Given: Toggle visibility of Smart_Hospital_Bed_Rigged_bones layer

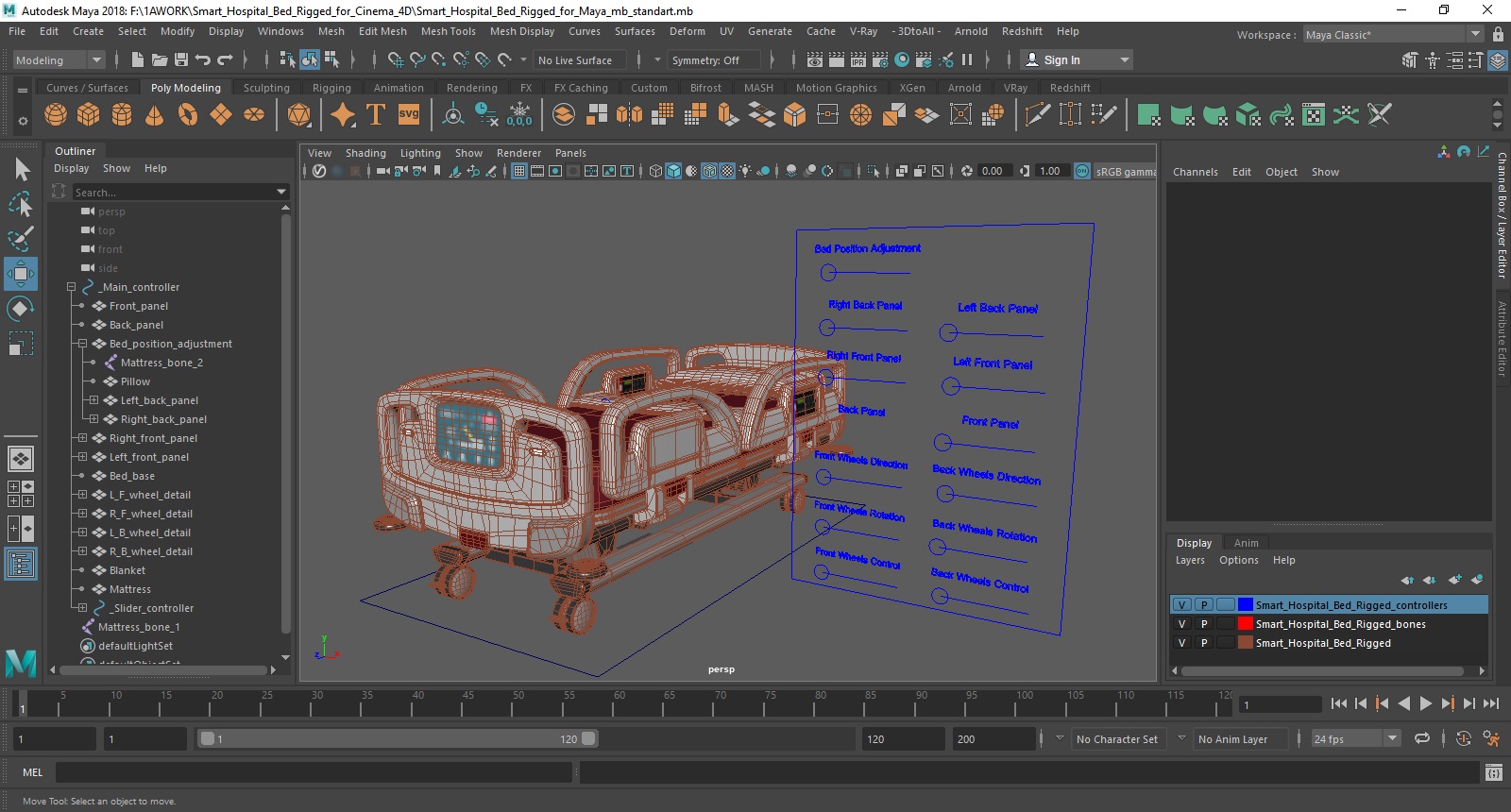Looking at the screenshot, I should 1181,624.
